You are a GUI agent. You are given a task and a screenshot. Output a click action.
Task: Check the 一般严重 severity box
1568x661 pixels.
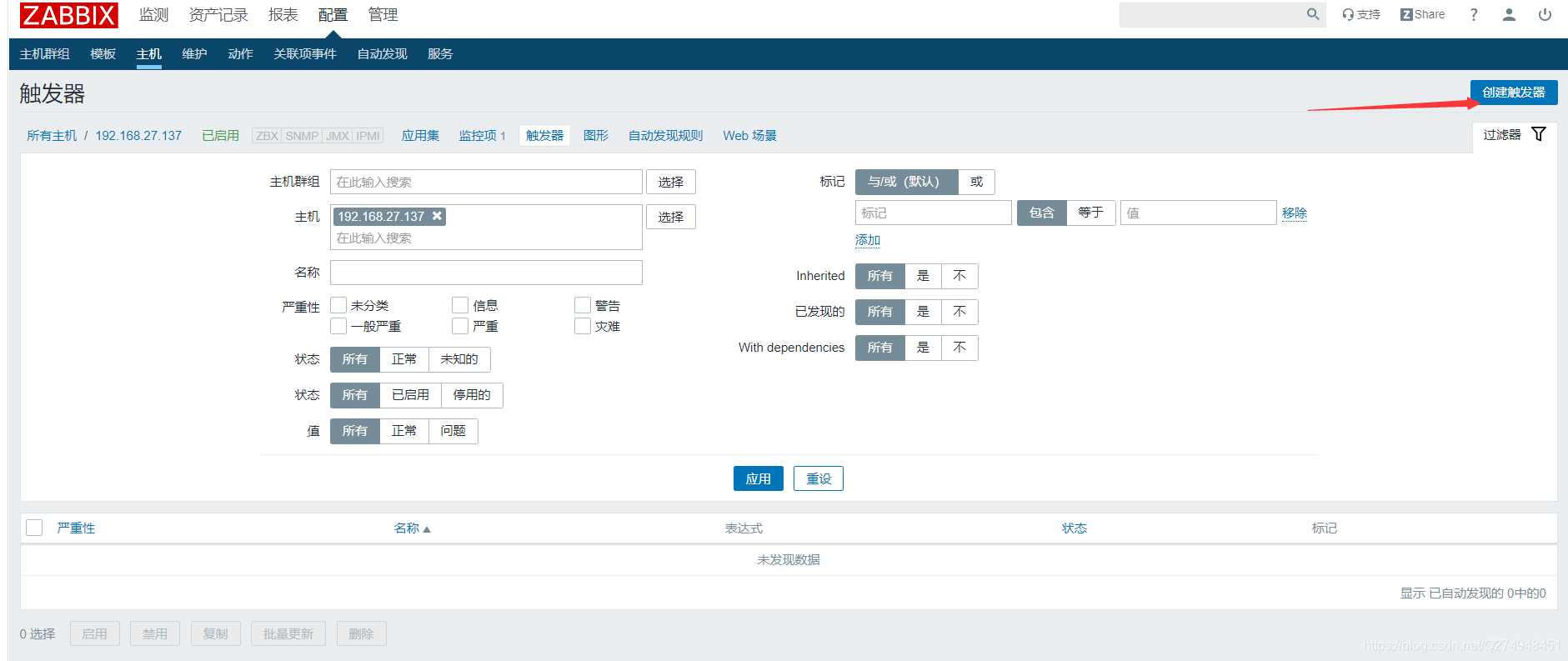(x=338, y=326)
